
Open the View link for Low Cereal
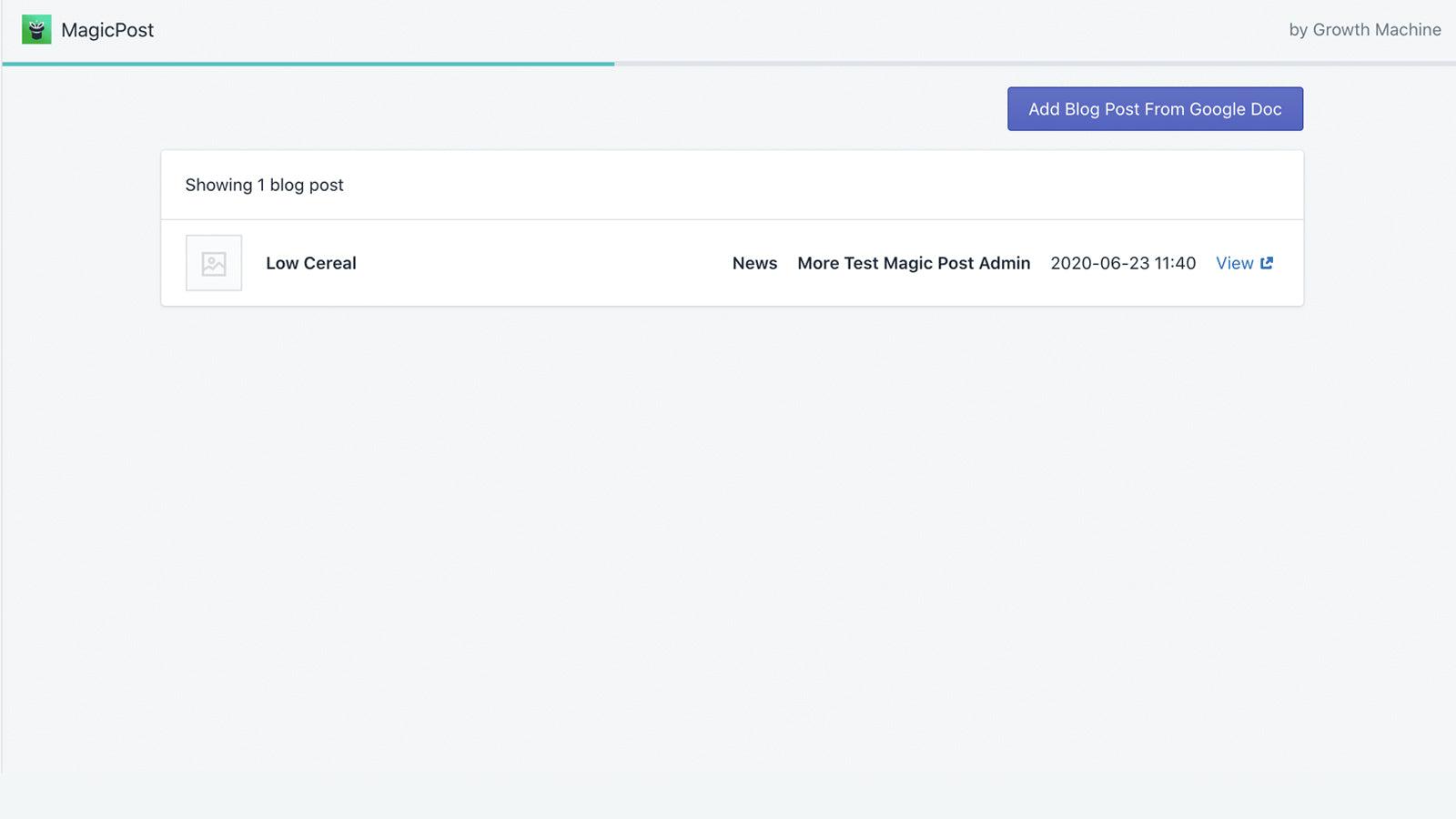click(1234, 263)
